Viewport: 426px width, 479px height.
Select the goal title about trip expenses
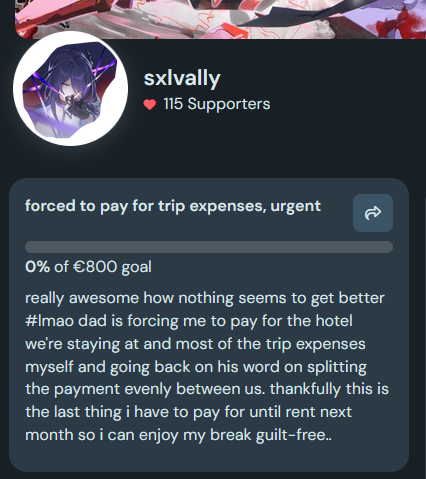click(x=173, y=206)
